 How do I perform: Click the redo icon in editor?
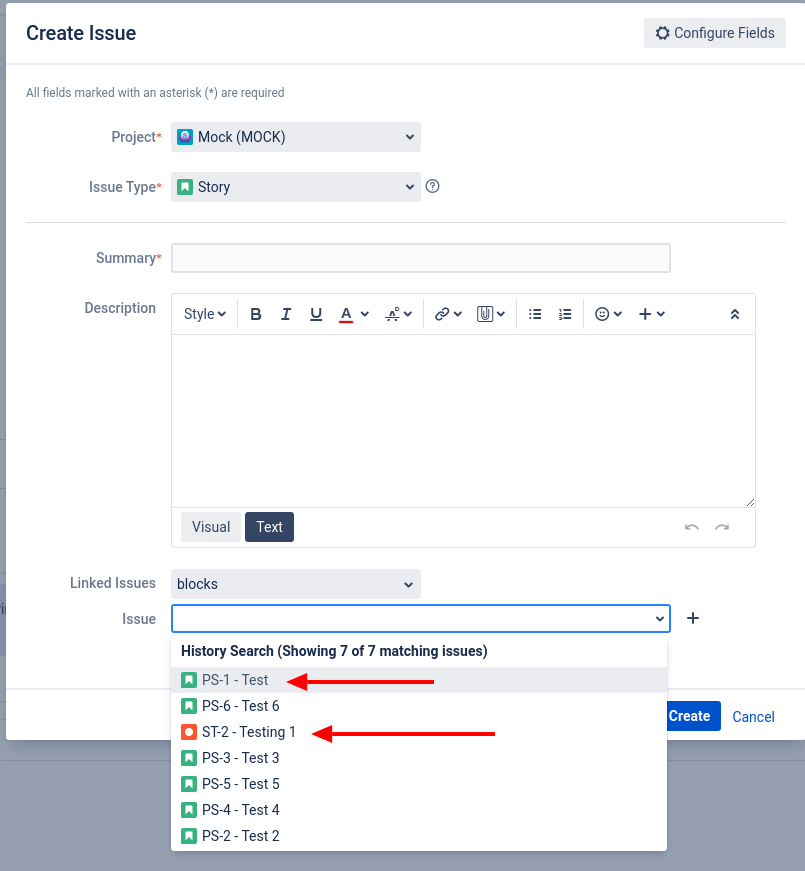[x=722, y=527]
